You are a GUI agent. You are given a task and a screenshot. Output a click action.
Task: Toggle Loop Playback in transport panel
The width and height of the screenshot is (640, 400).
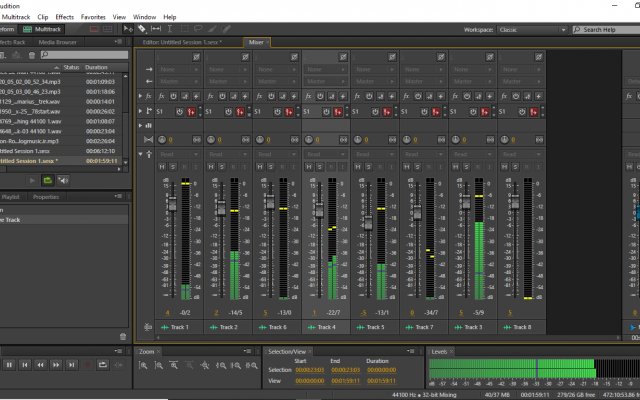pos(102,364)
